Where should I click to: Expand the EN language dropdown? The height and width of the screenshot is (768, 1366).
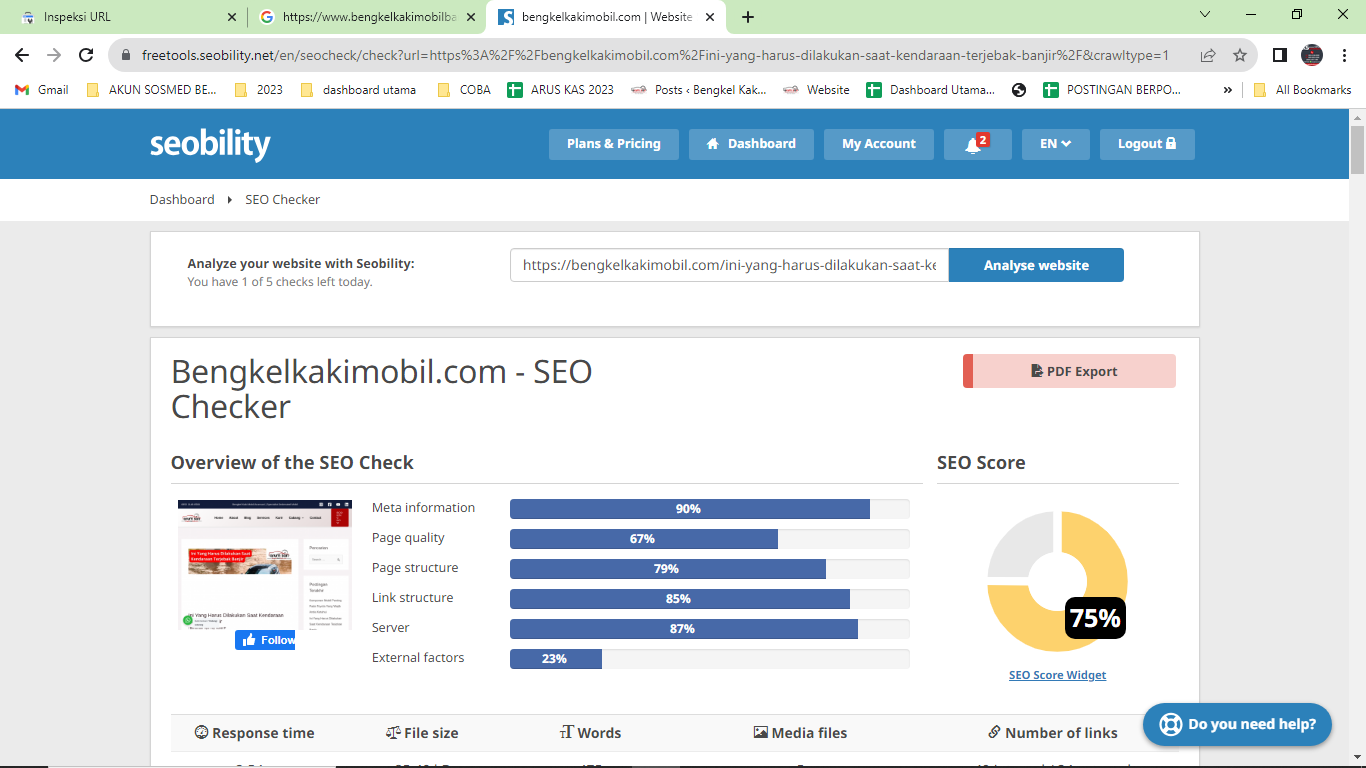1056,144
